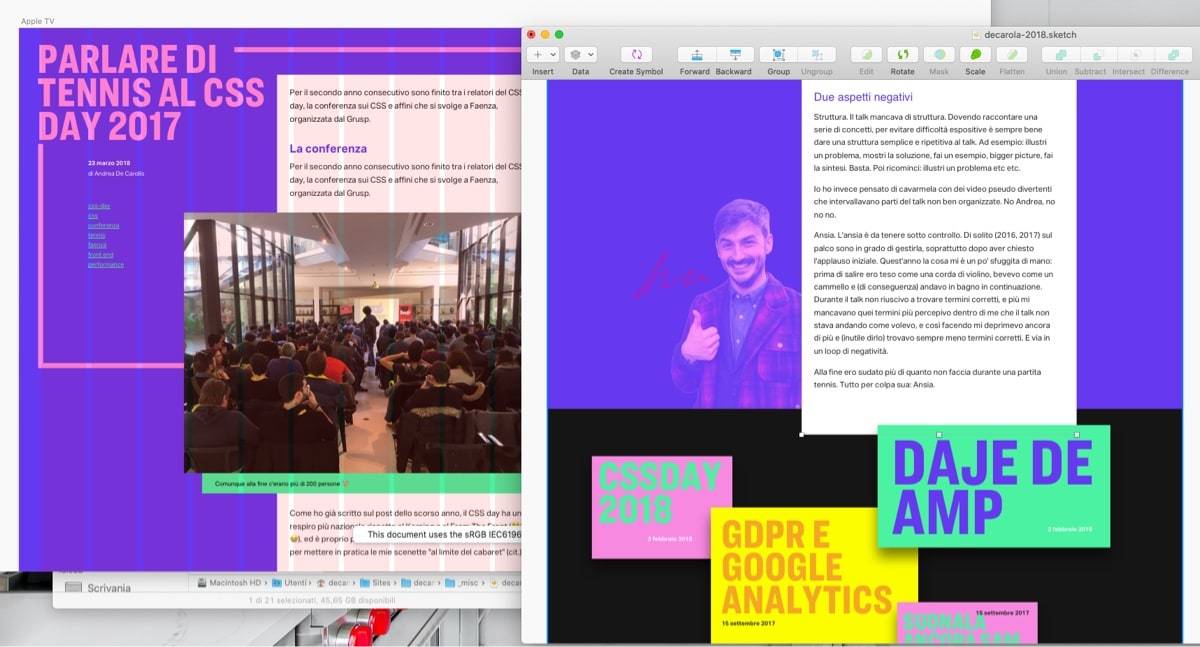The image size is (1200, 647).
Task: Click the Create Symbol toolbar icon
Action: point(636,55)
